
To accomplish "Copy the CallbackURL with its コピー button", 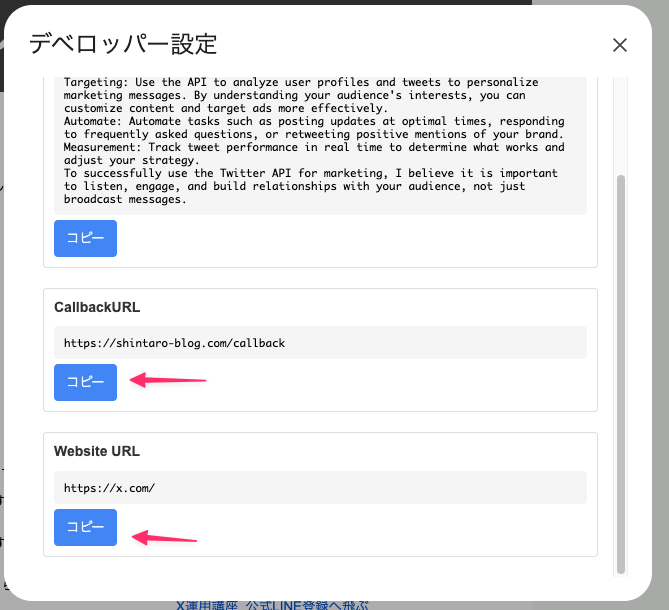I will 85,382.
